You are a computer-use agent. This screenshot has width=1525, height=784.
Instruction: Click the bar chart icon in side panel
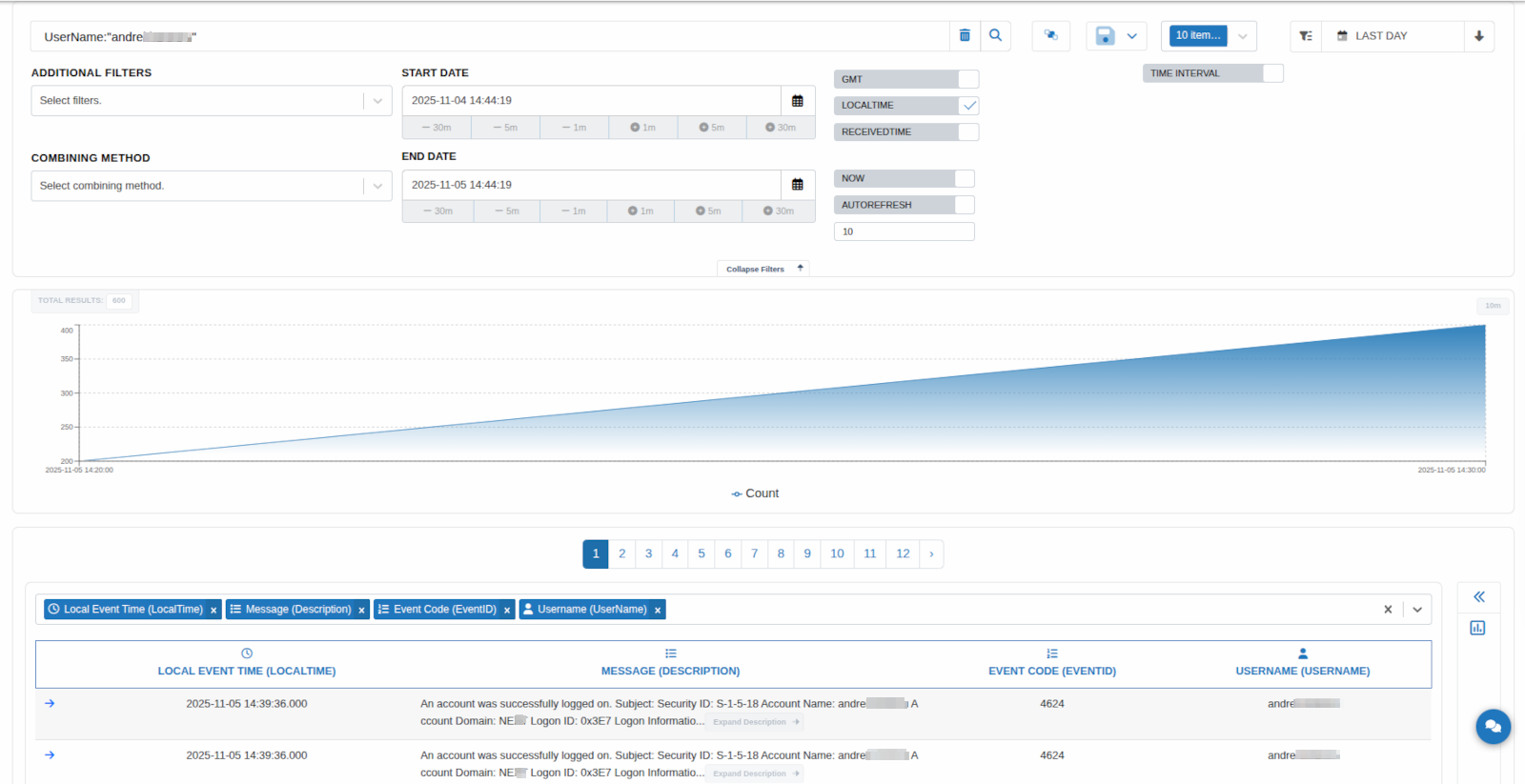coord(1477,628)
